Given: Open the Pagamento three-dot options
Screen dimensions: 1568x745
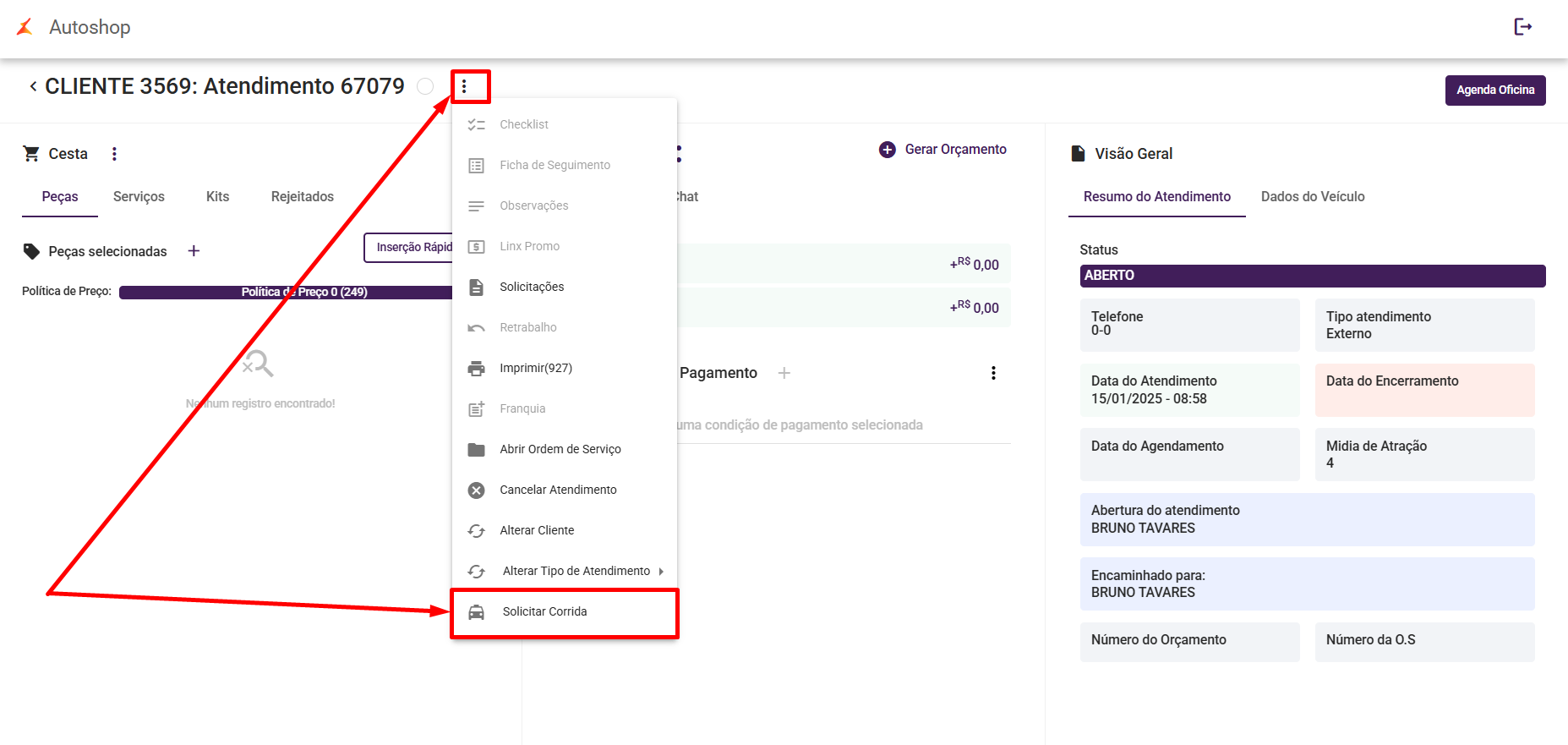Looking at the screenshot, I should click(x=993, y=373).
